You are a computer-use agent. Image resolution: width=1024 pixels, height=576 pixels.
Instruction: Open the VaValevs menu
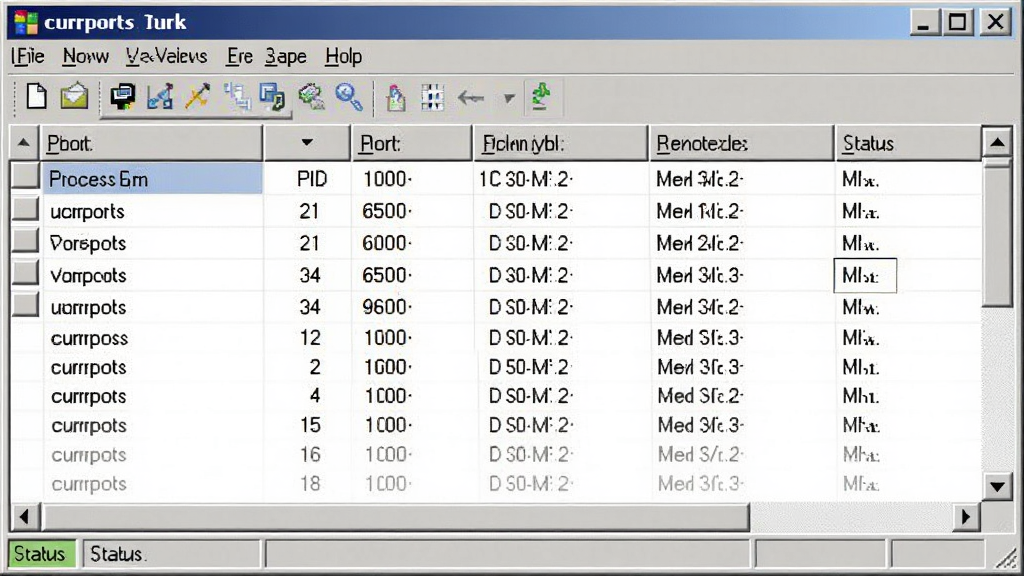167,57
